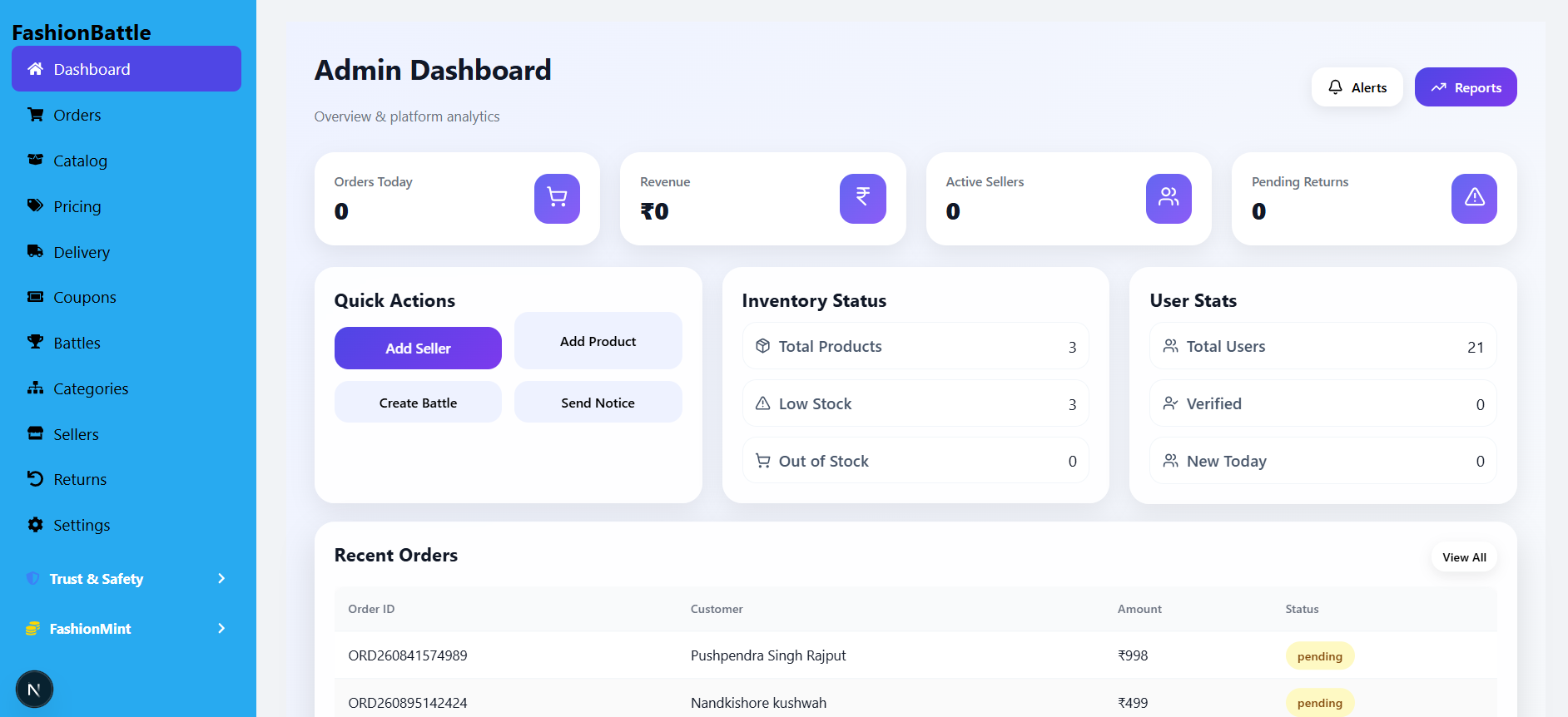Screen dimensions: 1568x717
Task: Open the Orders menu item
Action: pos(127,115)
